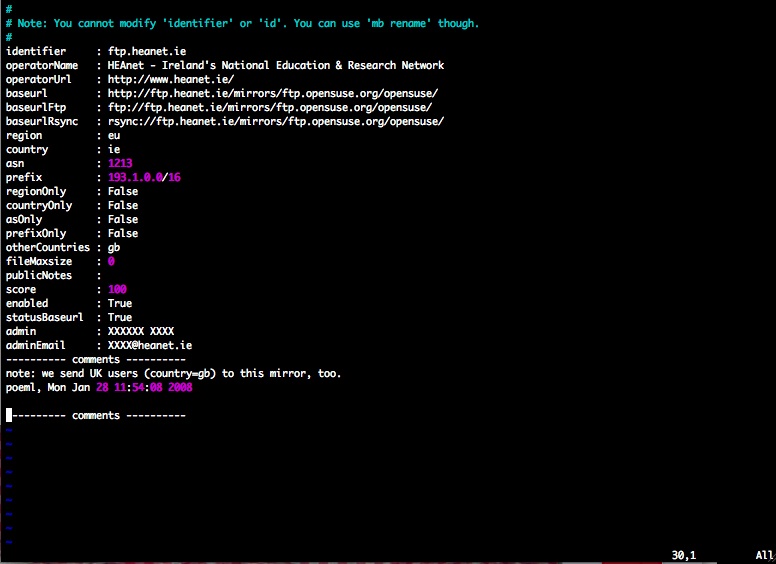Click the prefixOnly False value
This screenshot has height=564, width=776.
[x=123, y=233]
